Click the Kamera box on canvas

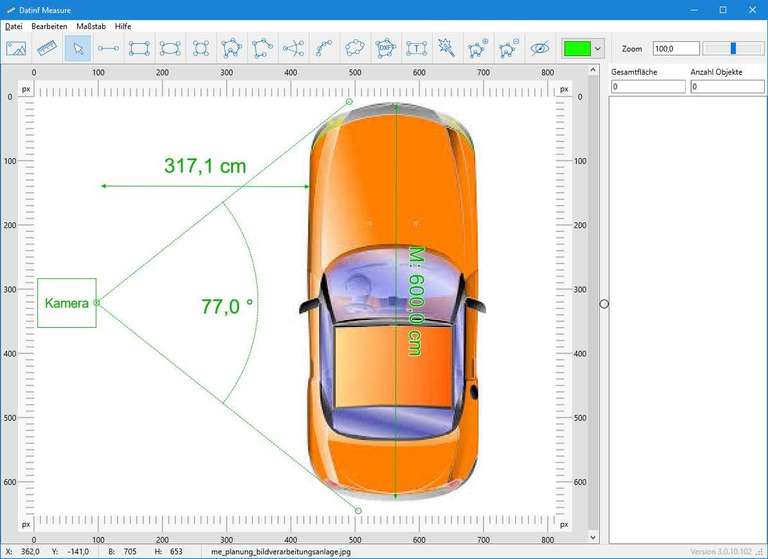click(x=67, y=303)
